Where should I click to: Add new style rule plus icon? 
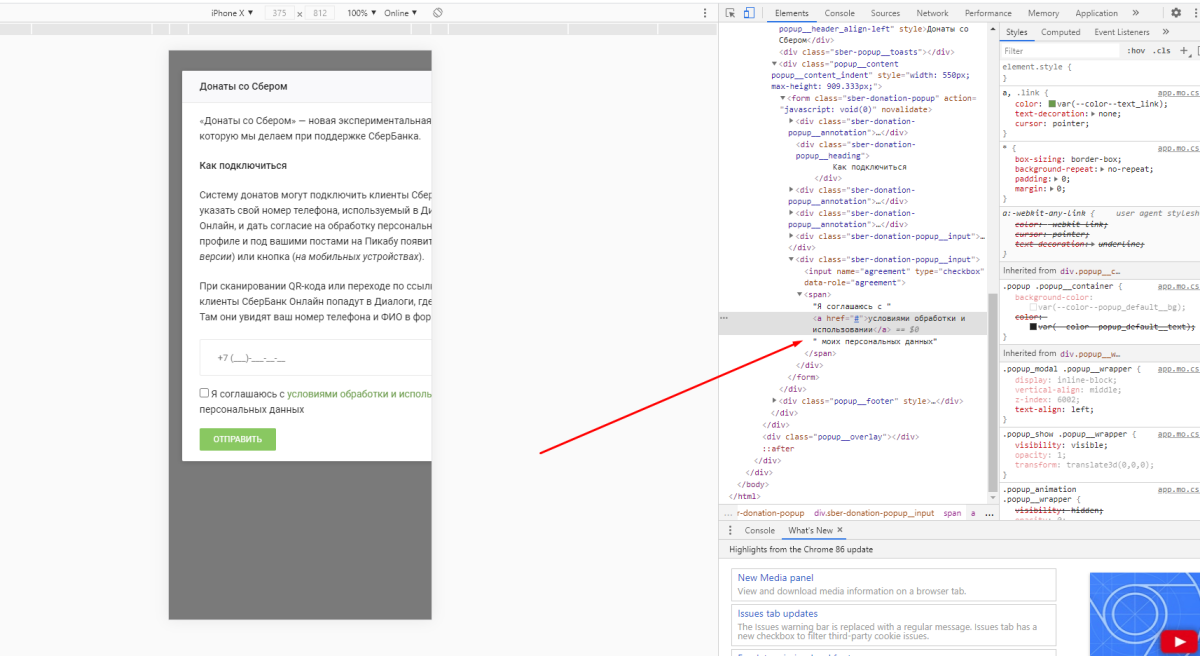[1184, 50]
